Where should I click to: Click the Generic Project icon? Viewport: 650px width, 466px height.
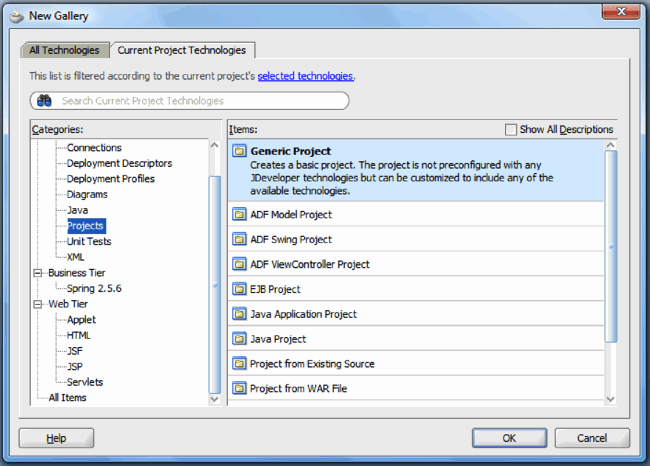[239, 151]
